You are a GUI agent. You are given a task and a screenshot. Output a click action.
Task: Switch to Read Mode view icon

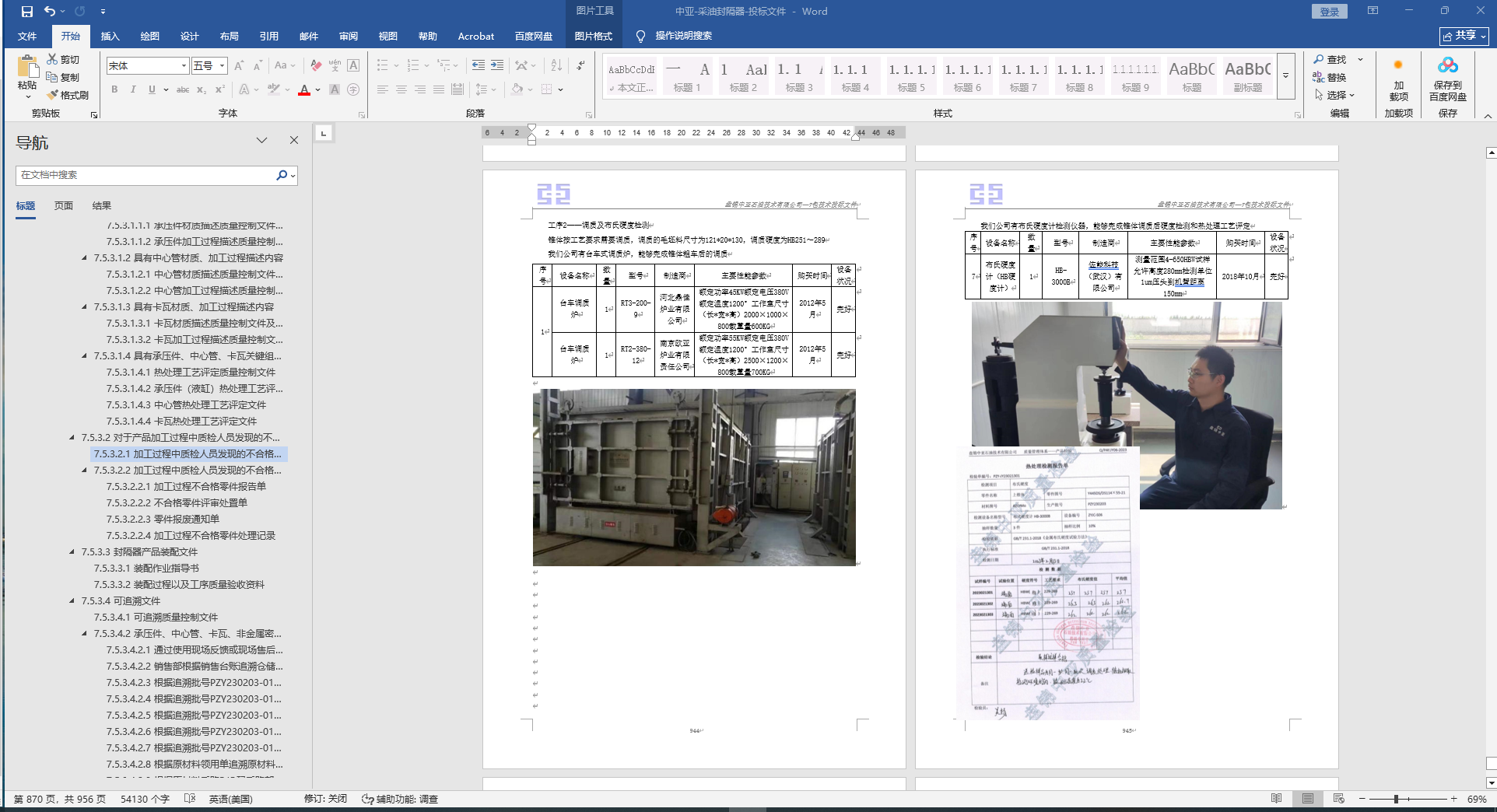pyautogui.click(x=1276, y=799)
